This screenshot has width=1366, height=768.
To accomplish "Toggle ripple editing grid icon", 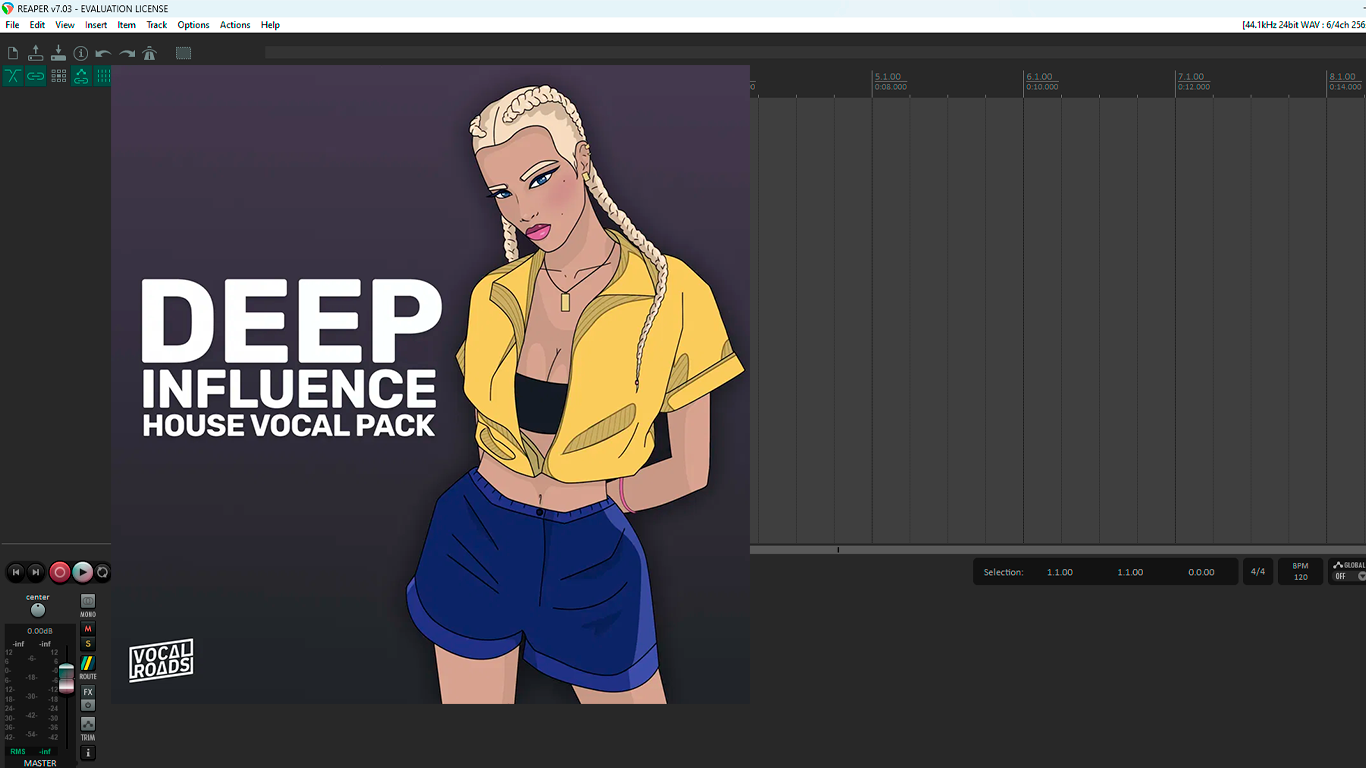I will [58, 76].
